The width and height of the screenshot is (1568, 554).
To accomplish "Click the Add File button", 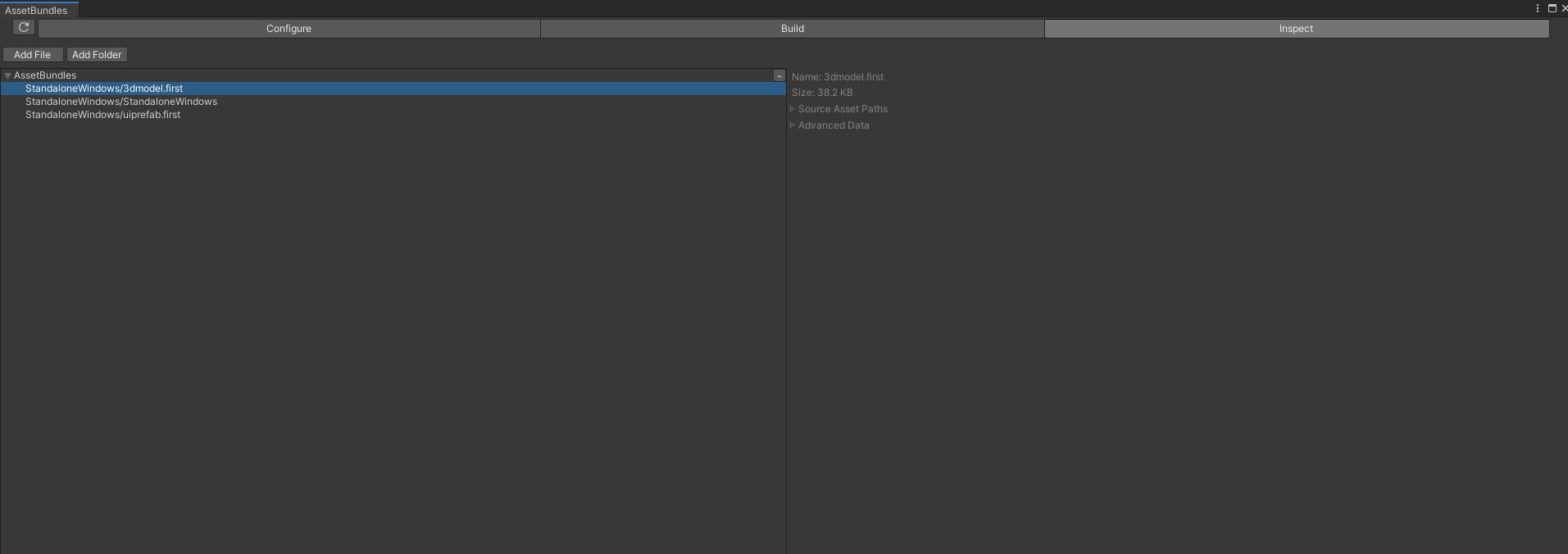I will pyautogui.click(x=32, y=55).
